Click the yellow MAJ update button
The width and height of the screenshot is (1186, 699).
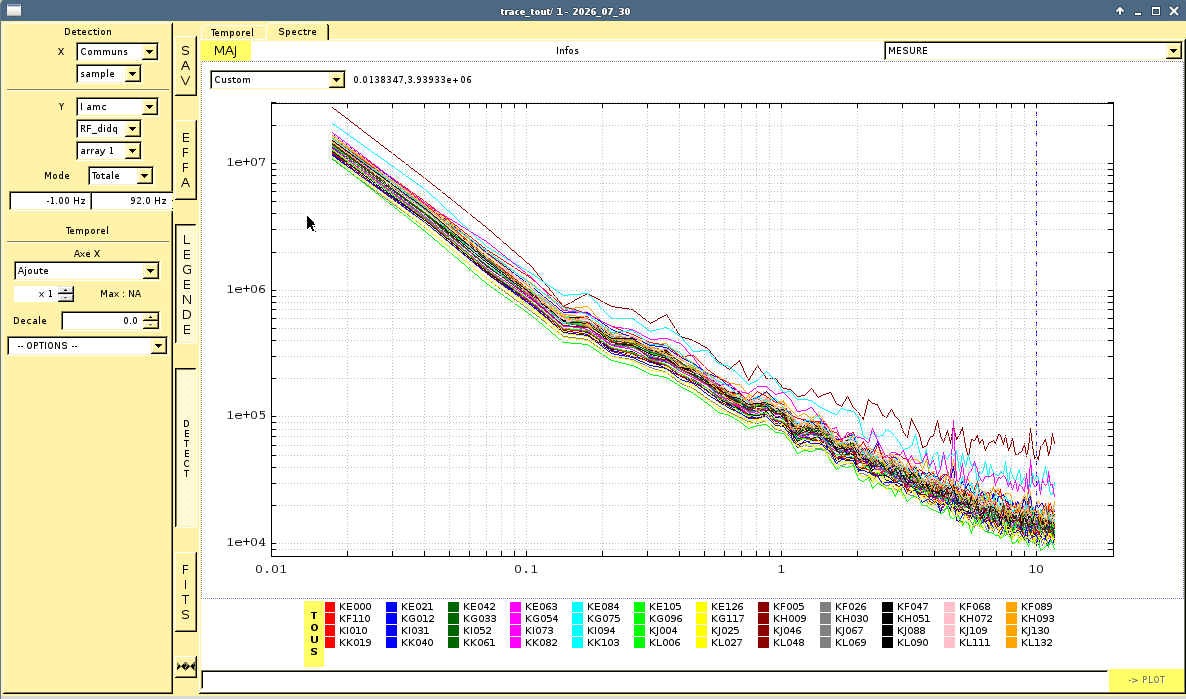pyautogui.click(x=225, y=51)
